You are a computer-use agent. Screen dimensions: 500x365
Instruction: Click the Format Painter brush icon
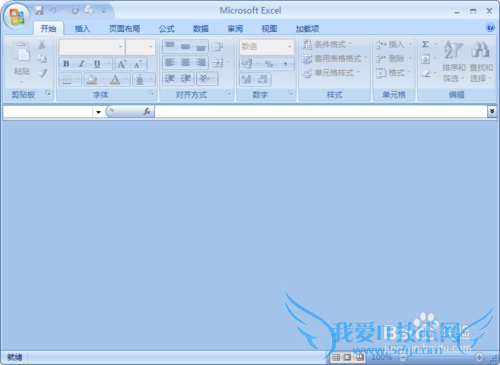pos(42,73)
